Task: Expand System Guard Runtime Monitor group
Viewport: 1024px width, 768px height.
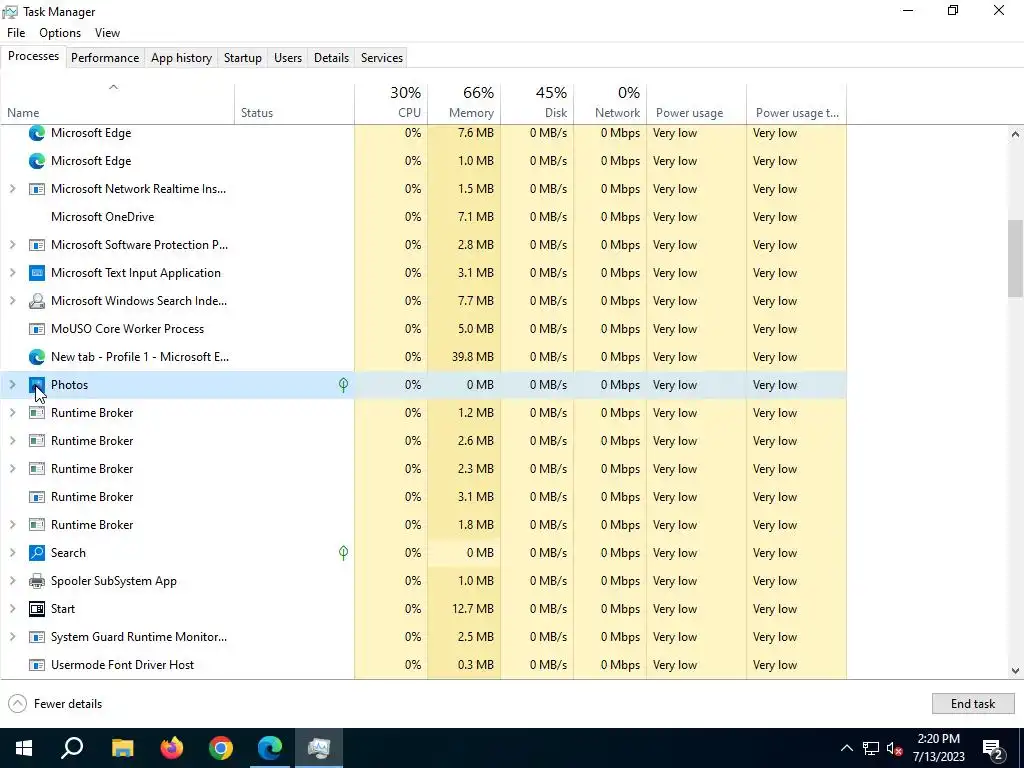Action: point(12,637)
